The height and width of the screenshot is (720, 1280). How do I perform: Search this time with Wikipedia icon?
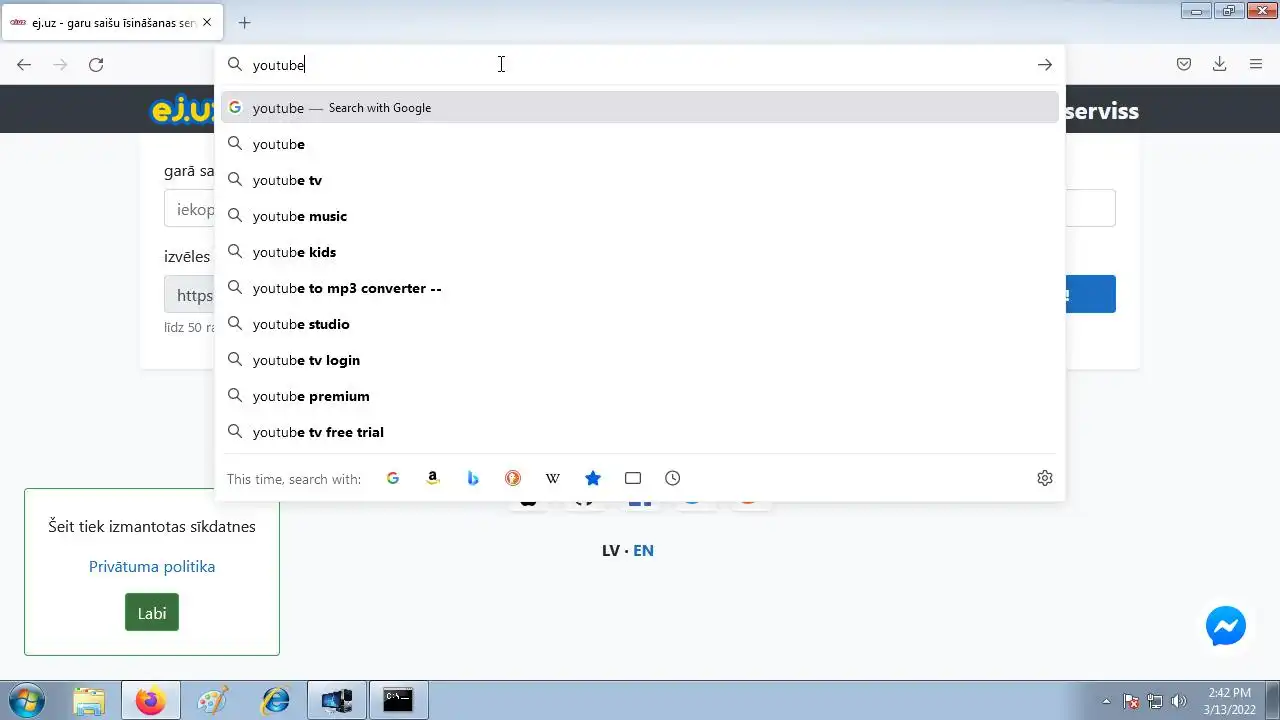tap(553, 478)
